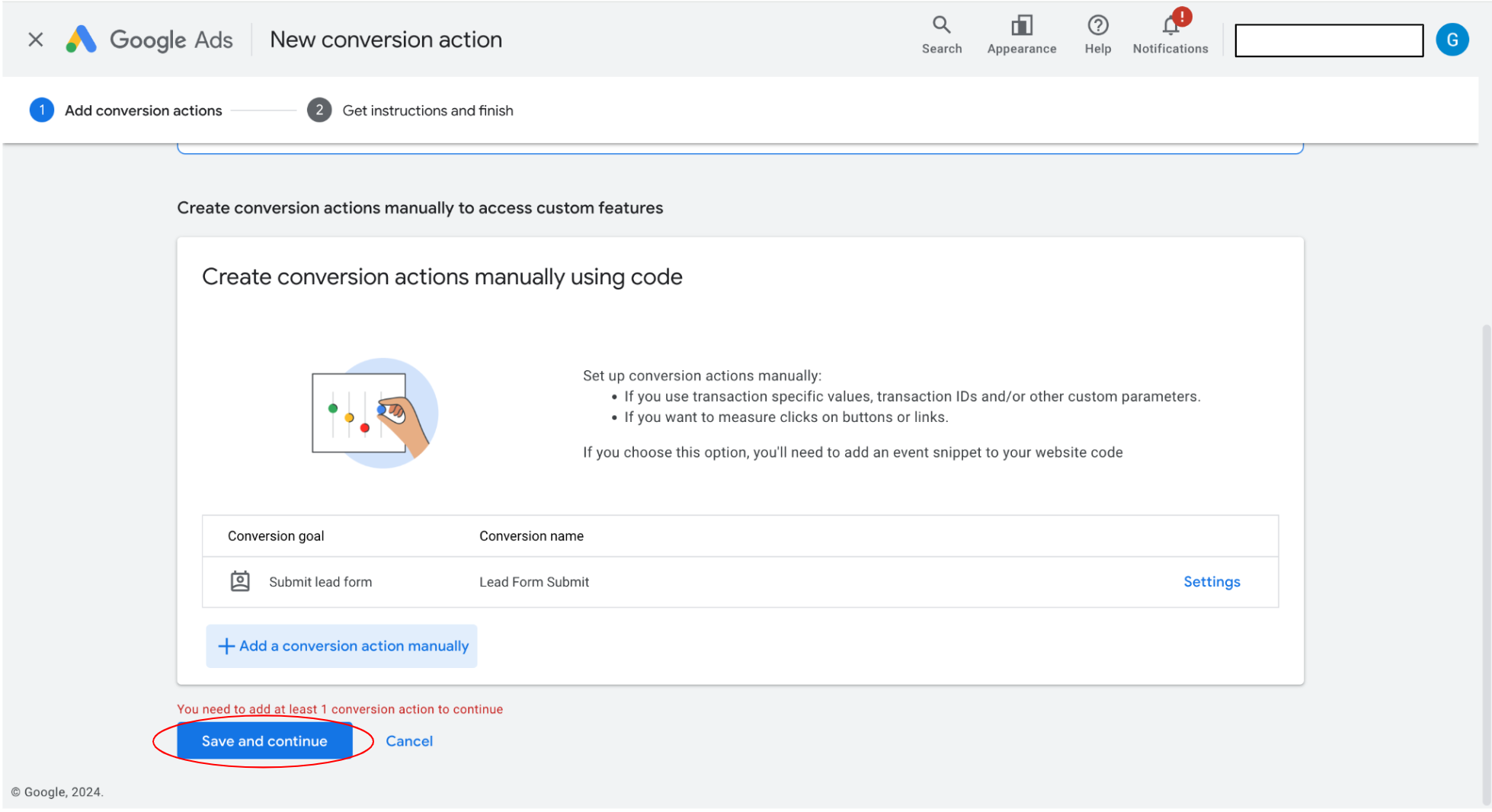Open the Notifications bell icon
The width and height of the screenshot is (1492, 812).
pos(1170,26)
